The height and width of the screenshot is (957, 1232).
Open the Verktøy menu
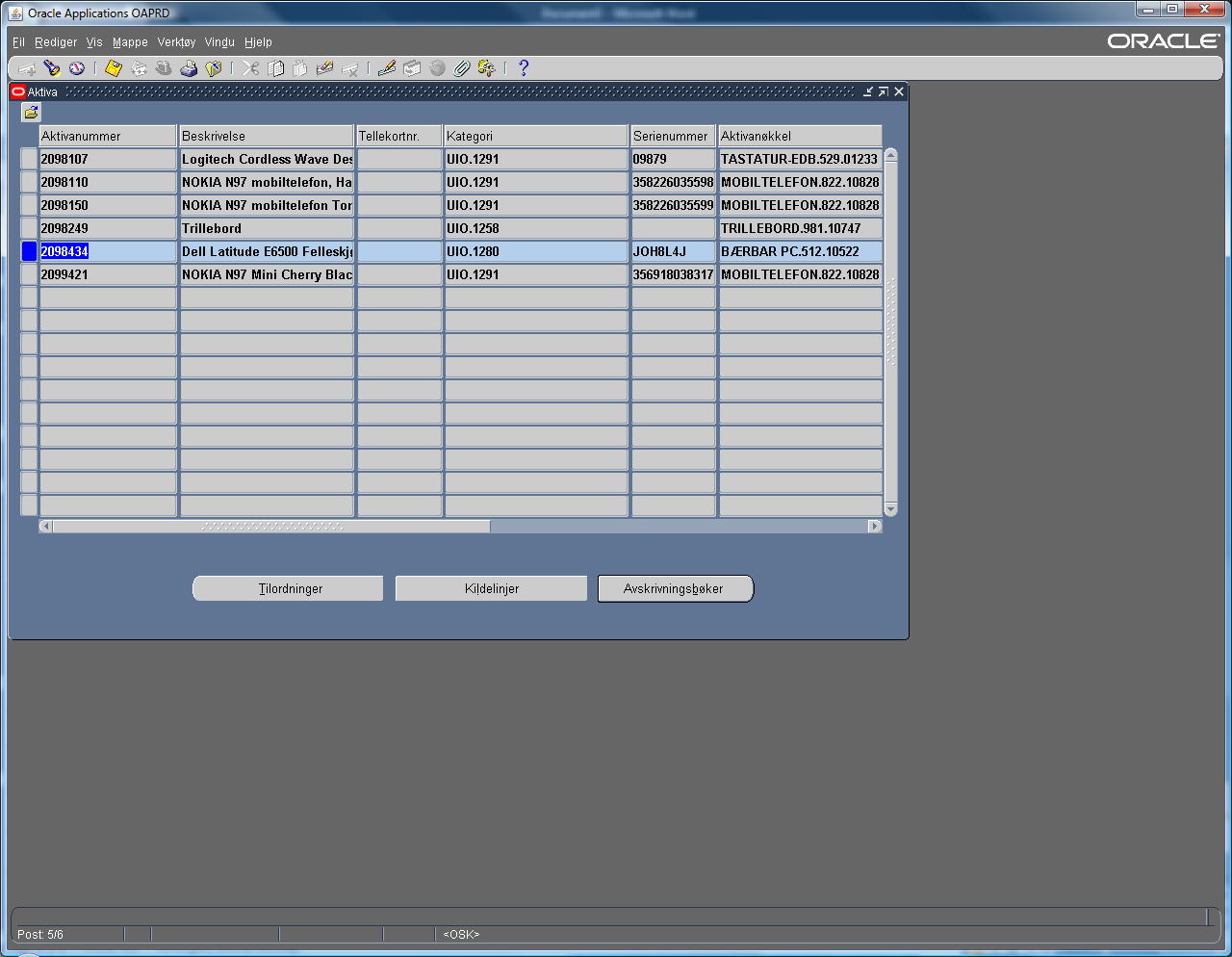pyautogui.click(x=176, y=42)
